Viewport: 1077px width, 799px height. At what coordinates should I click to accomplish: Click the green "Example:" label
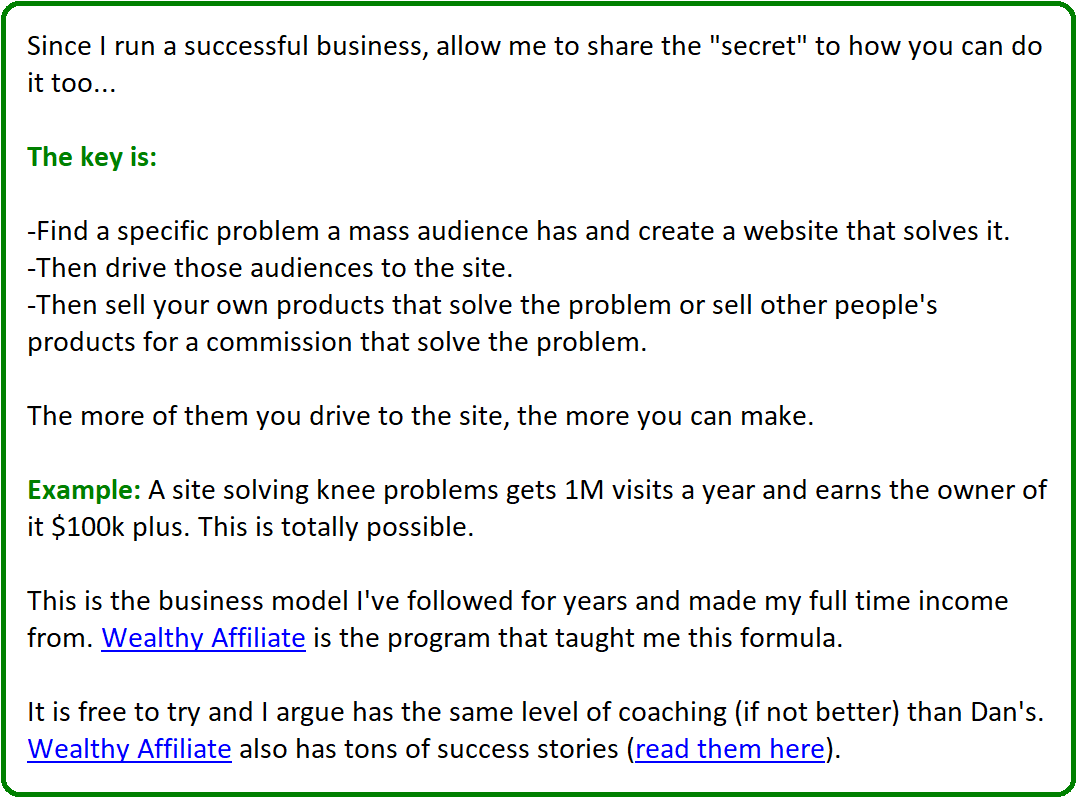point(84,491)
